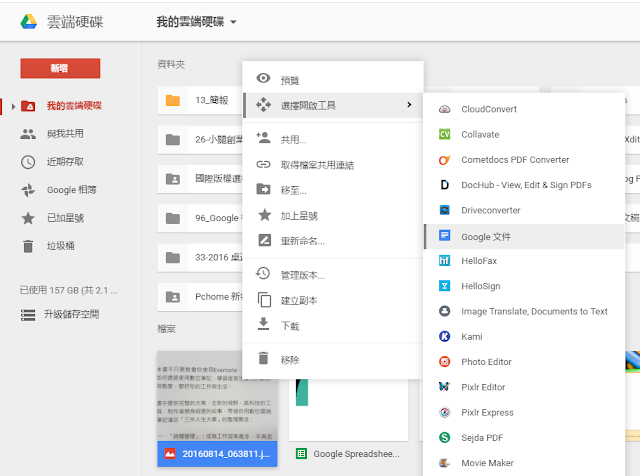Click the clock icon beside 近期存取
Viewport: 640px width, 476px height.
pyautogui.click(x=28, y=162)
